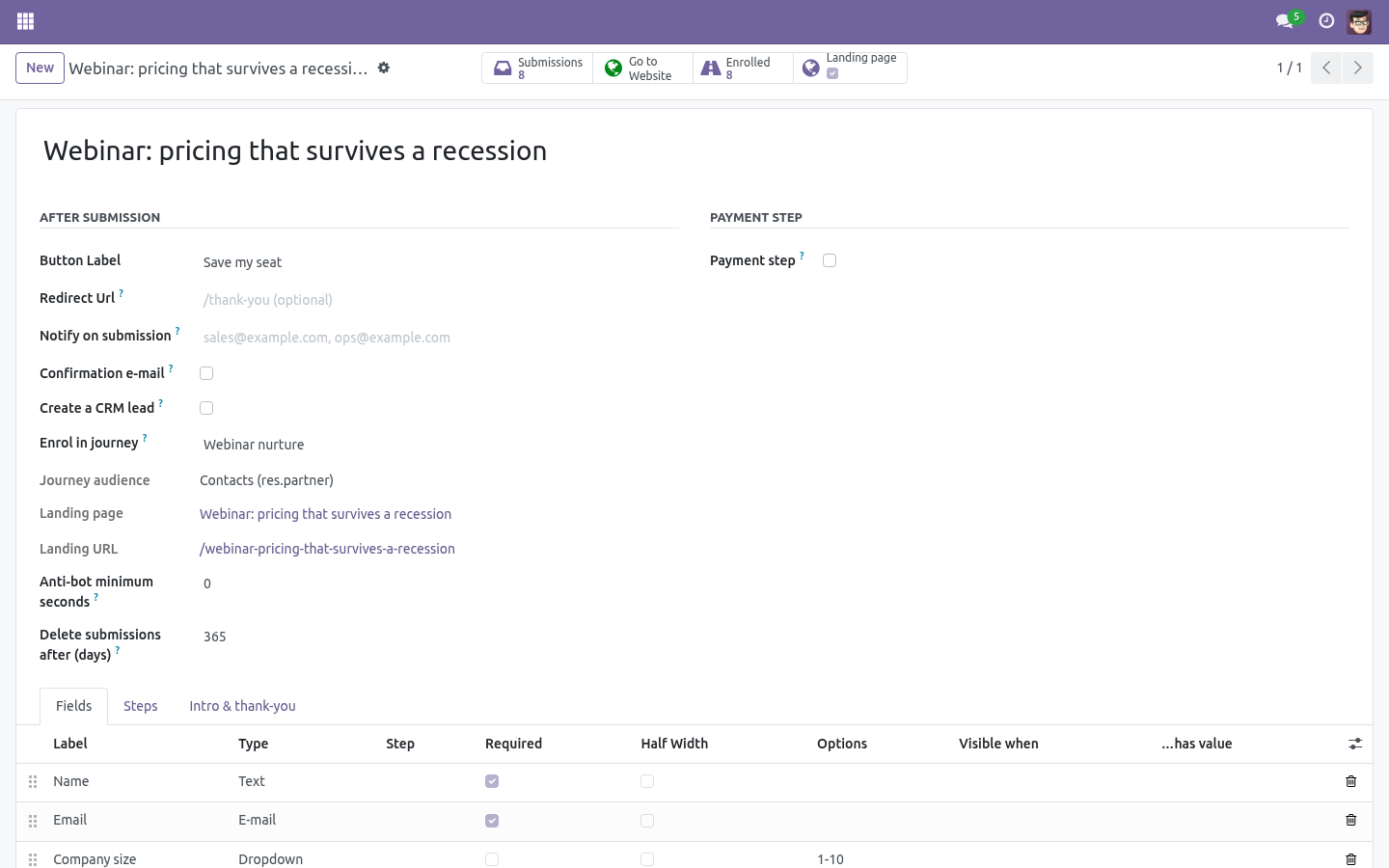
Task: Open optional columns settings icon
Action: coord(1355,744)
